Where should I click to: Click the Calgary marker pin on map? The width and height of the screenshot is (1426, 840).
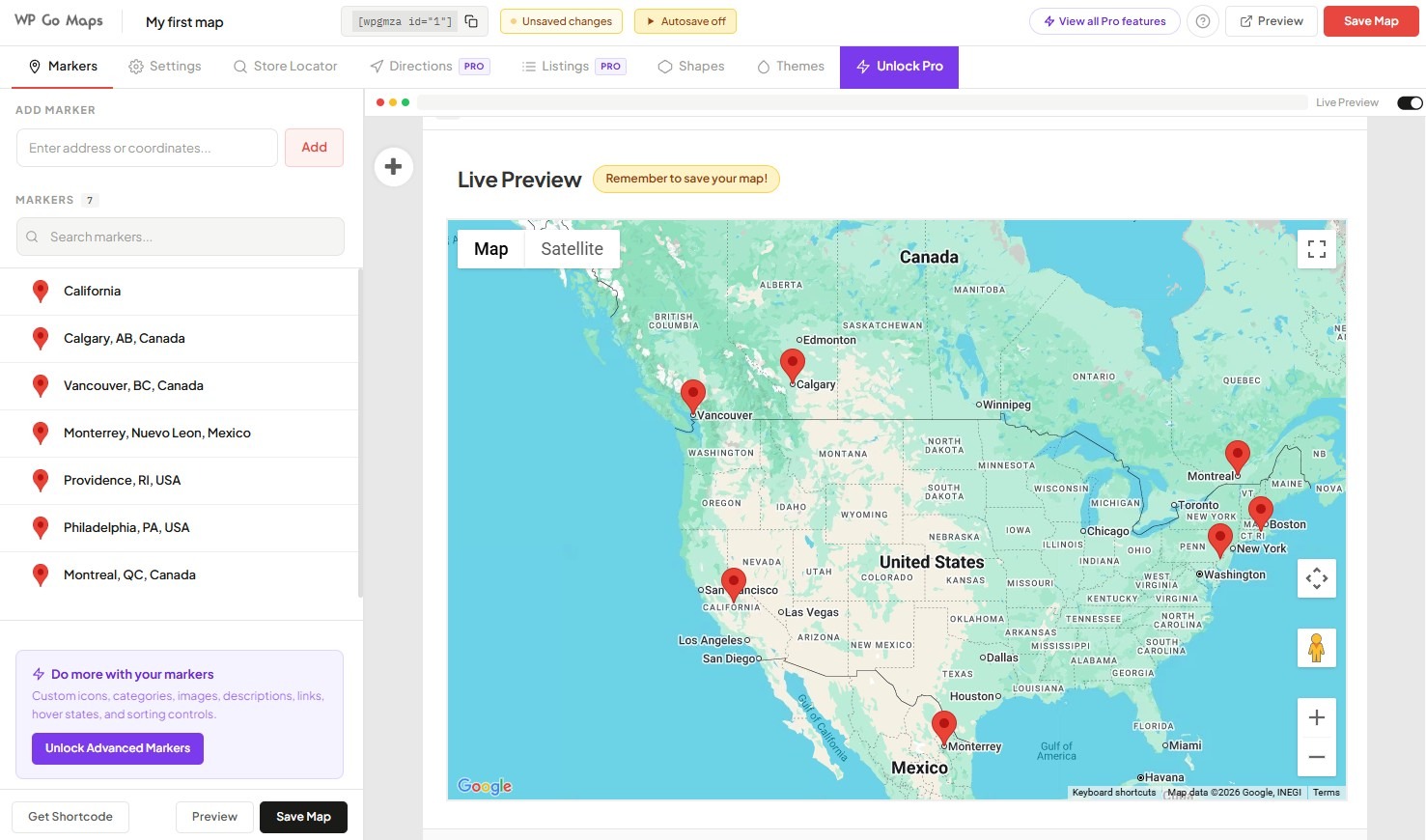pos(793,367)
